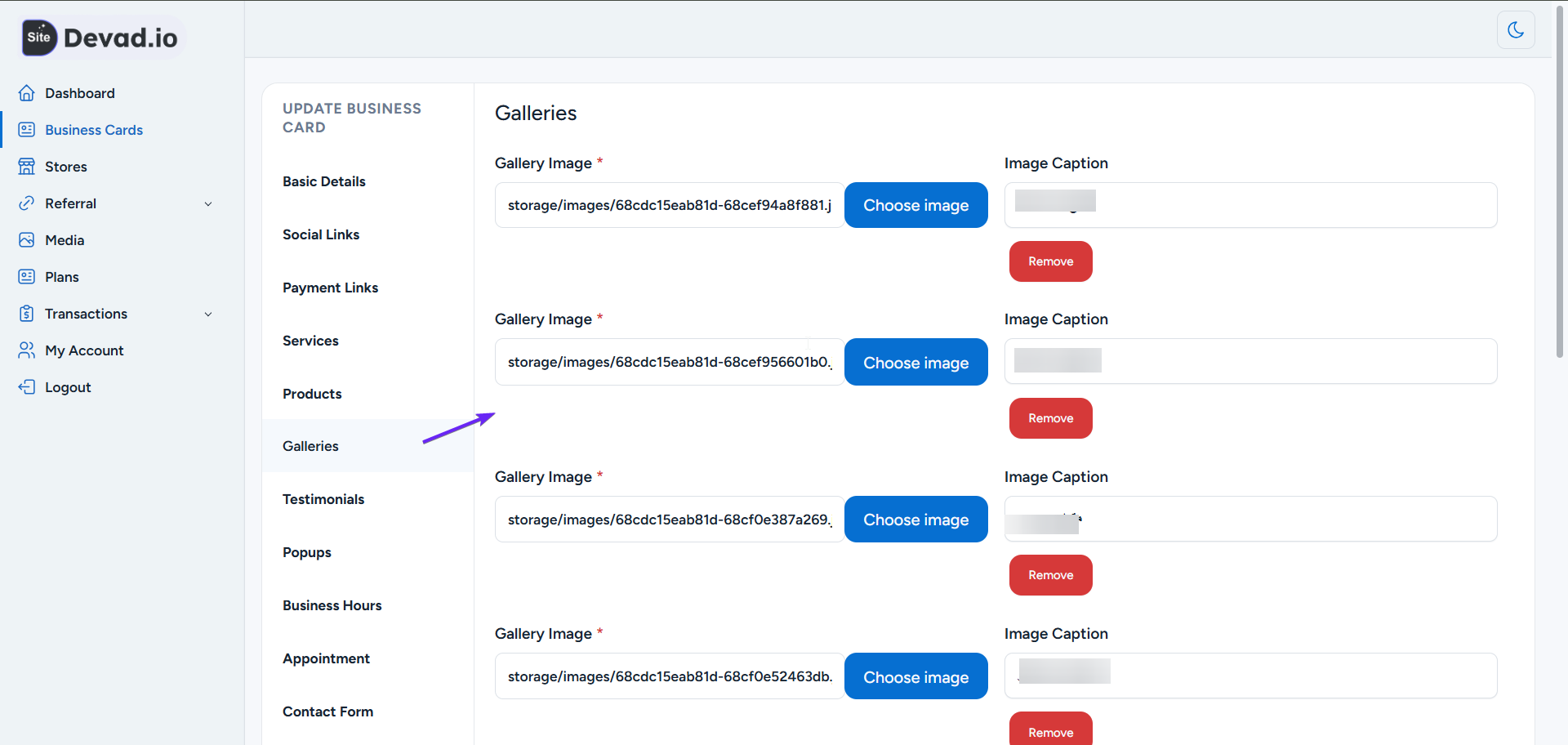The width and height of the screenshot is (1568, 745).
Task: Switch to the Basic Details section
Action: pyautogui.click(x=324, y=181)
